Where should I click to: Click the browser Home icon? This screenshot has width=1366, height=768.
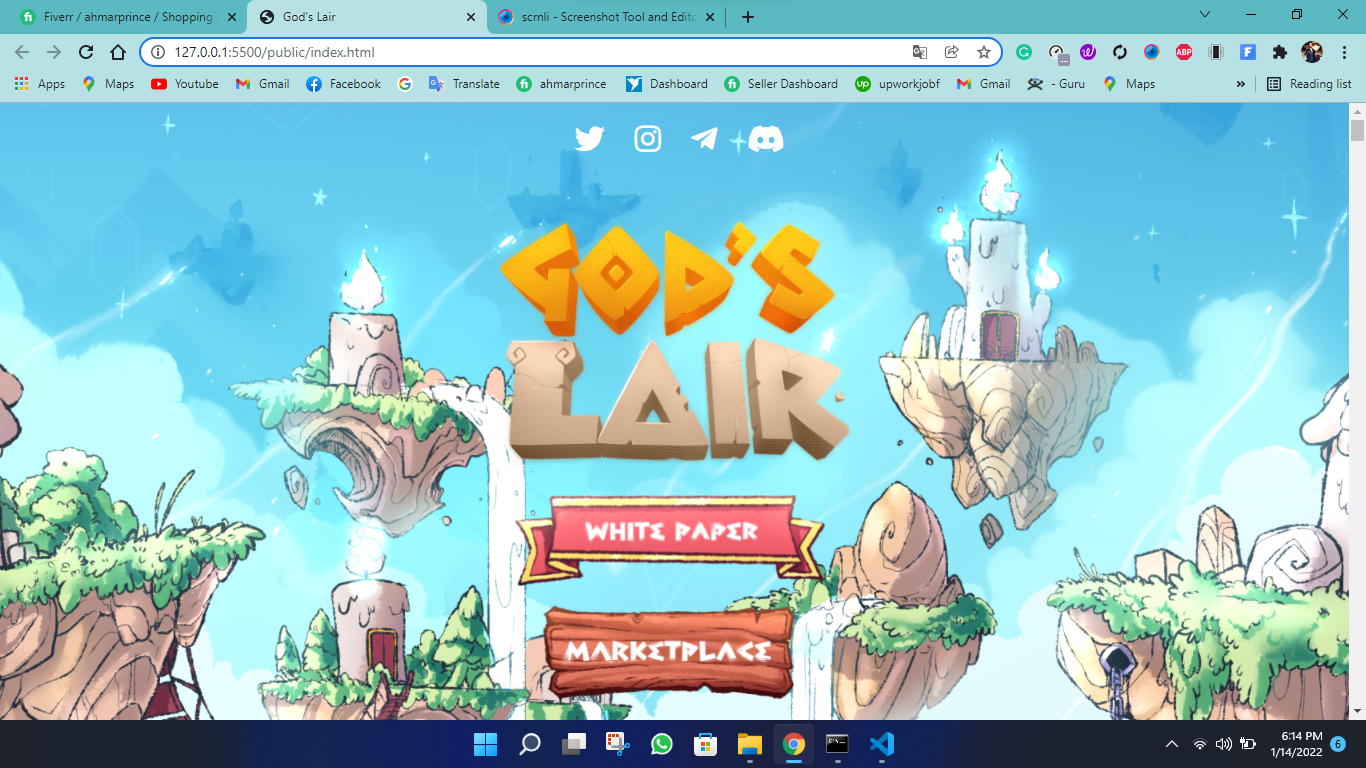118,52
